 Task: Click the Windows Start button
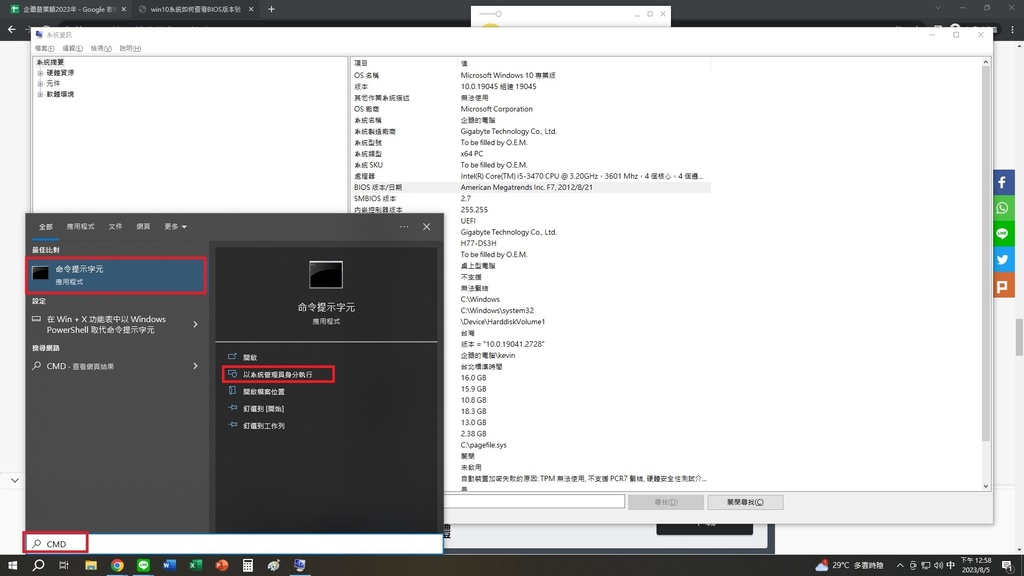point(12,565)
